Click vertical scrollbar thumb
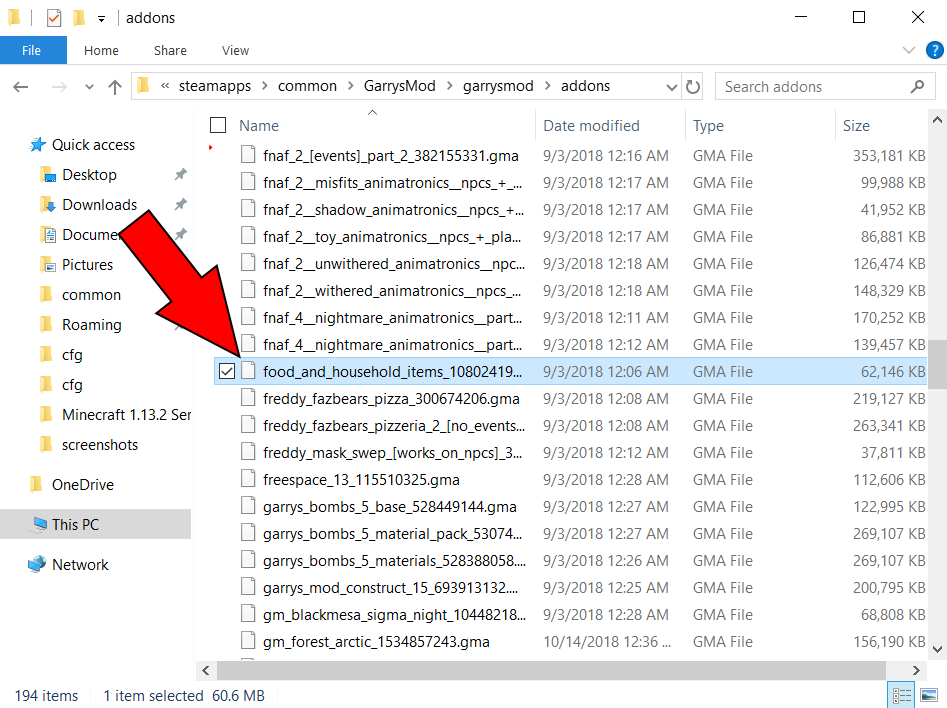This screenshot has height=708, width=947. (x=937, y=365)
